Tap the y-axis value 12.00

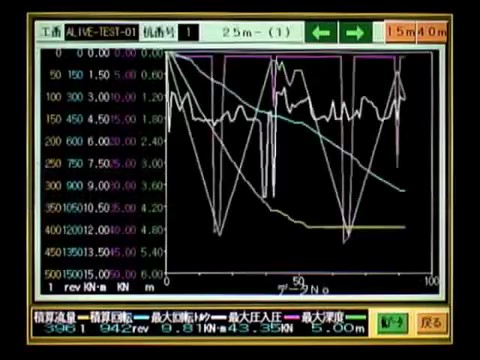pyautogui.click(x=96, y=230)
